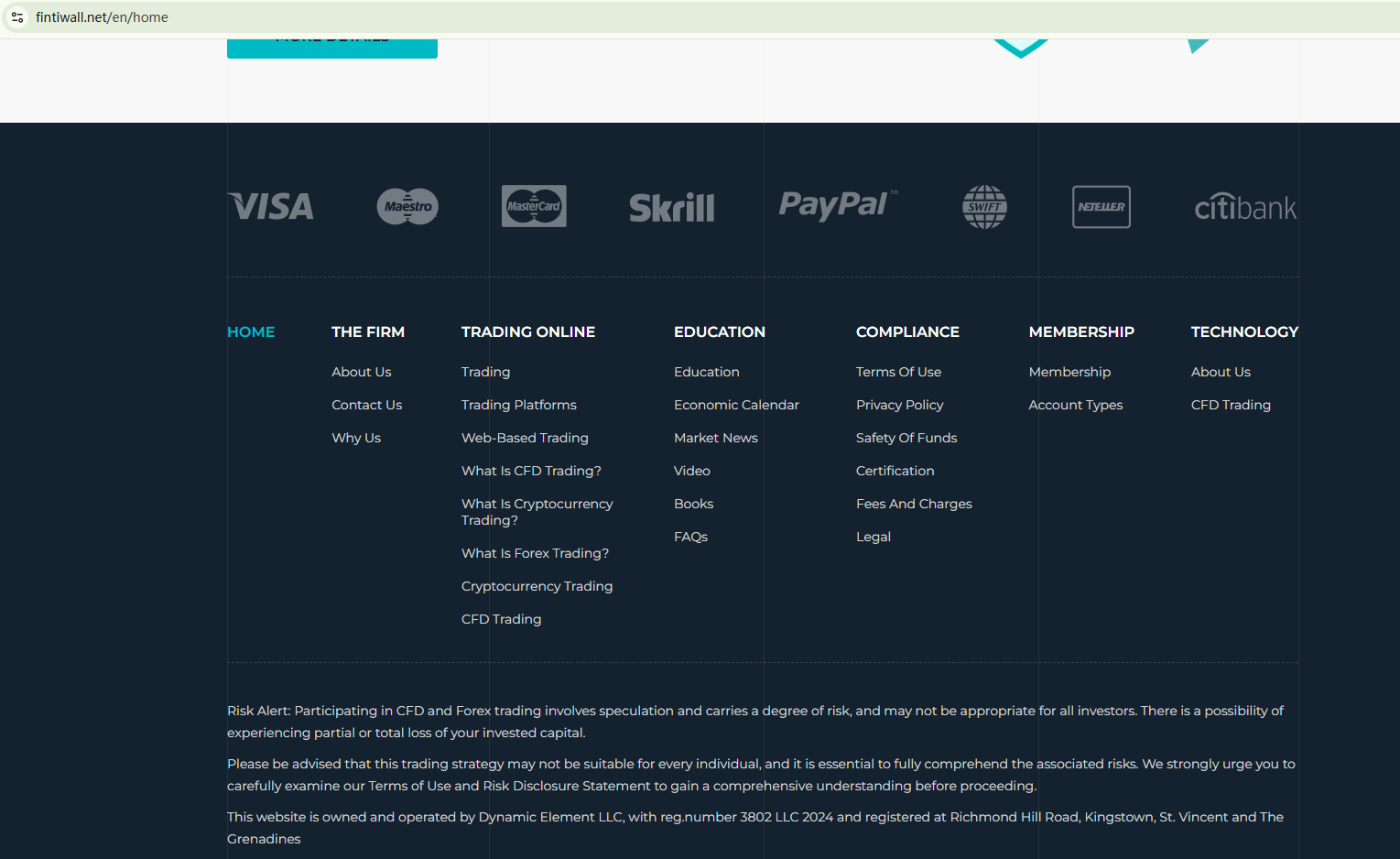The width and height of the screenshot is (1400, 859).
Task: Click THE FIRM footer heading
Action: [368, 332]
